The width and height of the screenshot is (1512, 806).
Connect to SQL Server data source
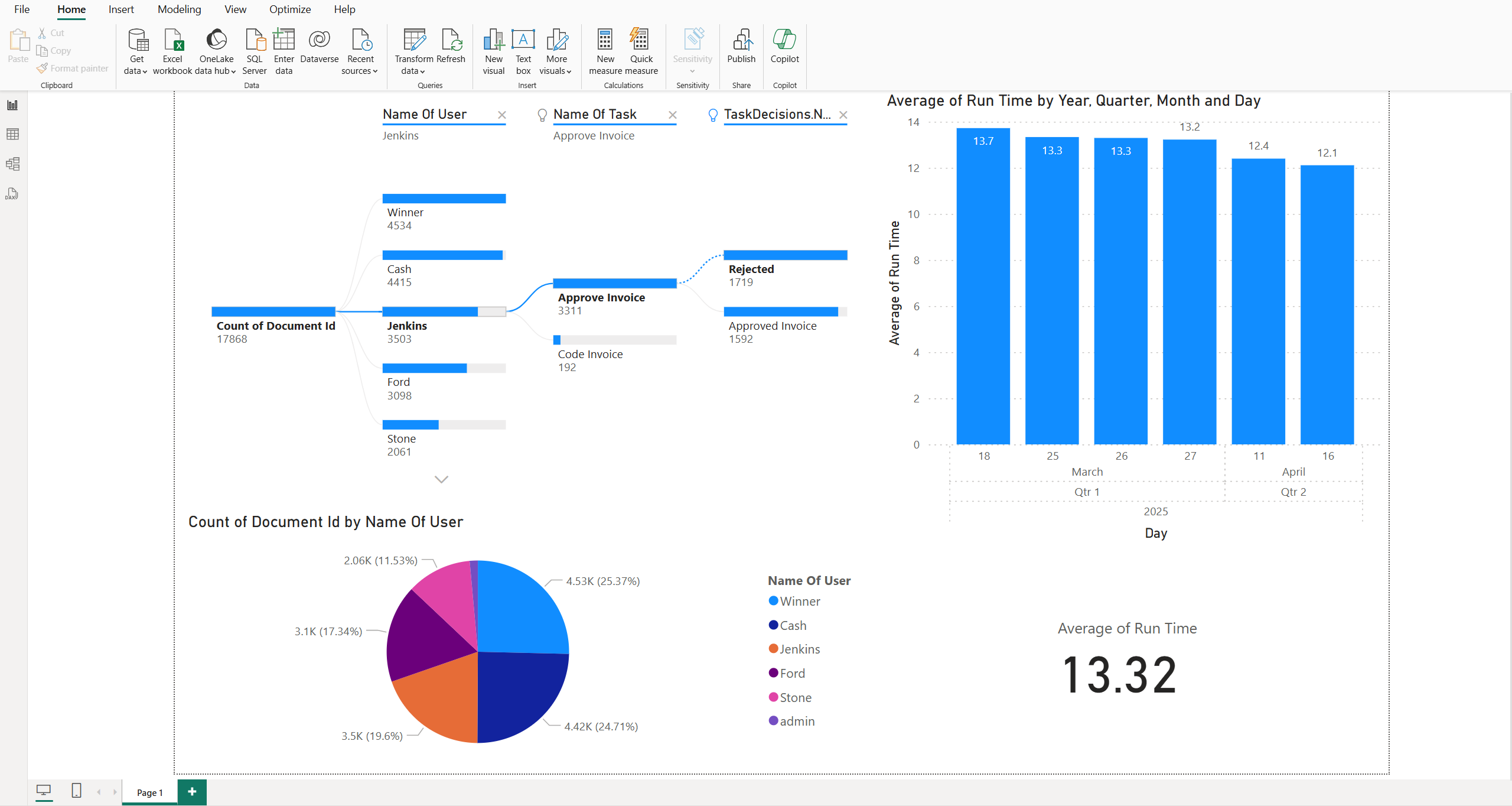(255, 50)
